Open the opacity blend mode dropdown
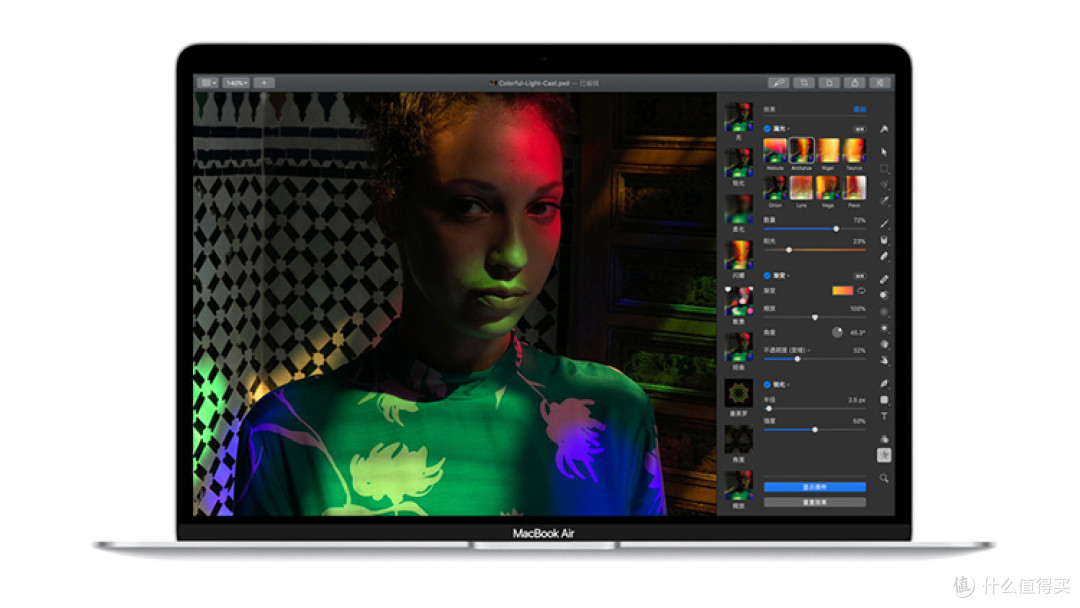The width and height of the screenshot is (1080, 608). [x=787, y=350]
